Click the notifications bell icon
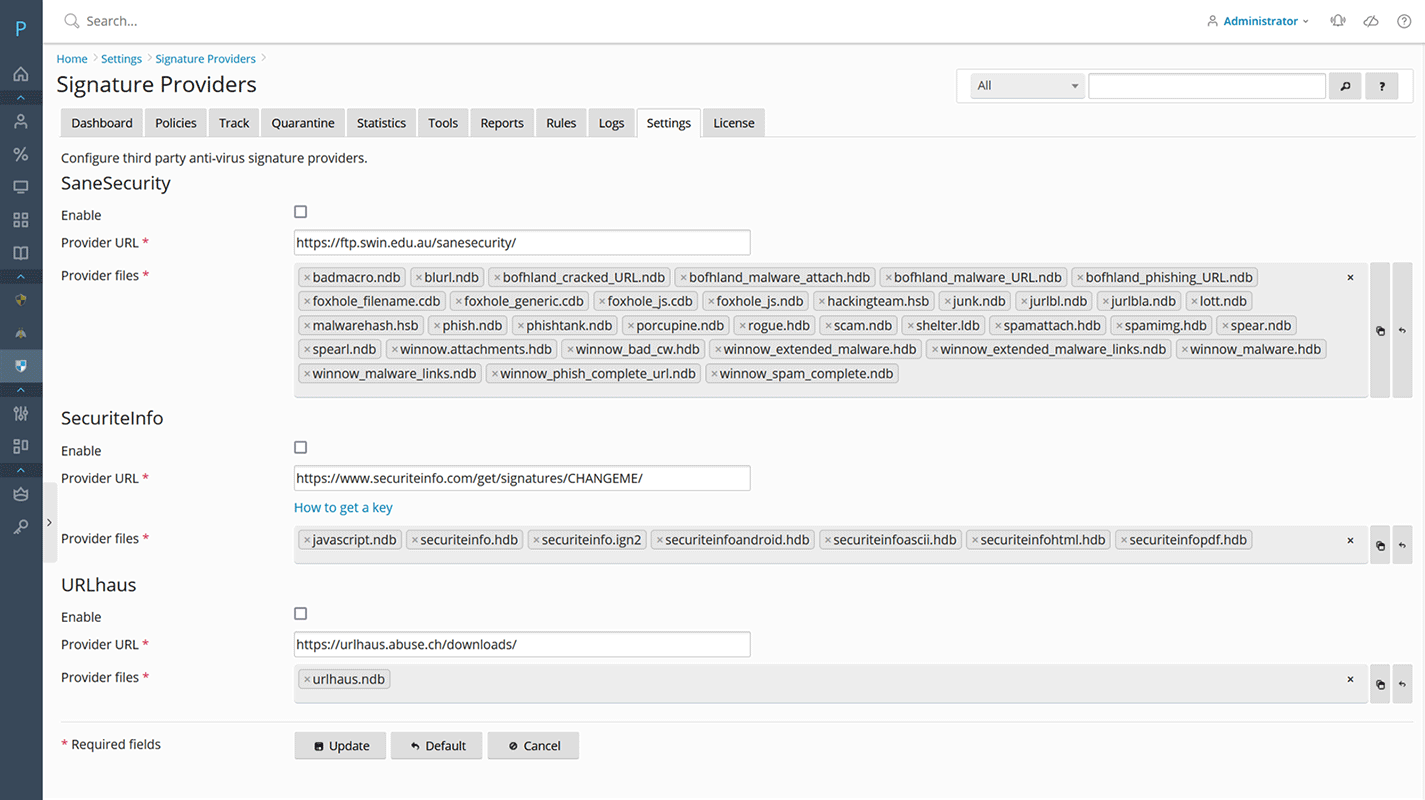This screenshot has width=1425, height=800. (1337, 21)
